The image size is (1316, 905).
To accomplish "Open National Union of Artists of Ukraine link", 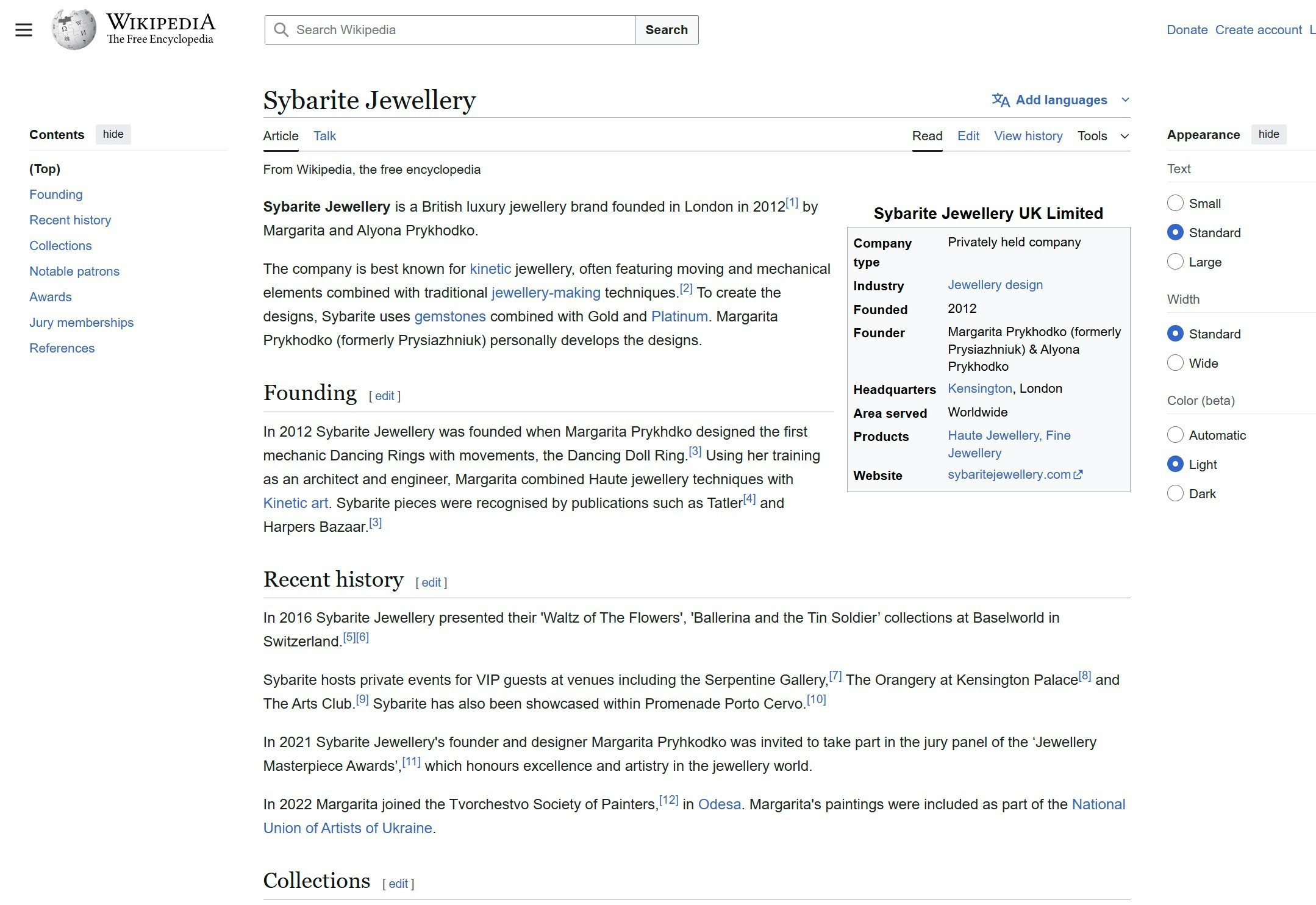I will (x=694, y=816).
